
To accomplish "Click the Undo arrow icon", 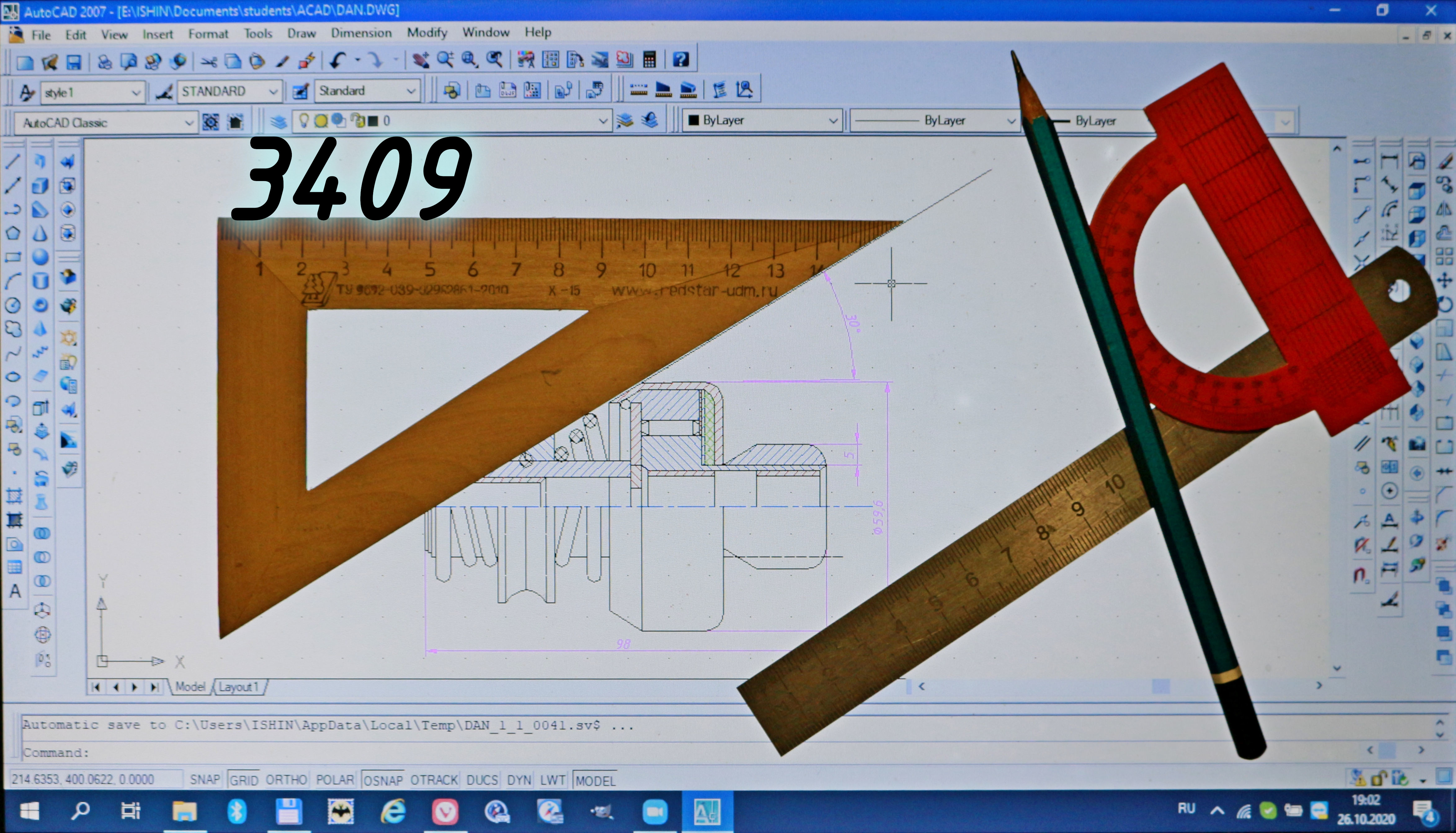I will click(x=338, y=61).
